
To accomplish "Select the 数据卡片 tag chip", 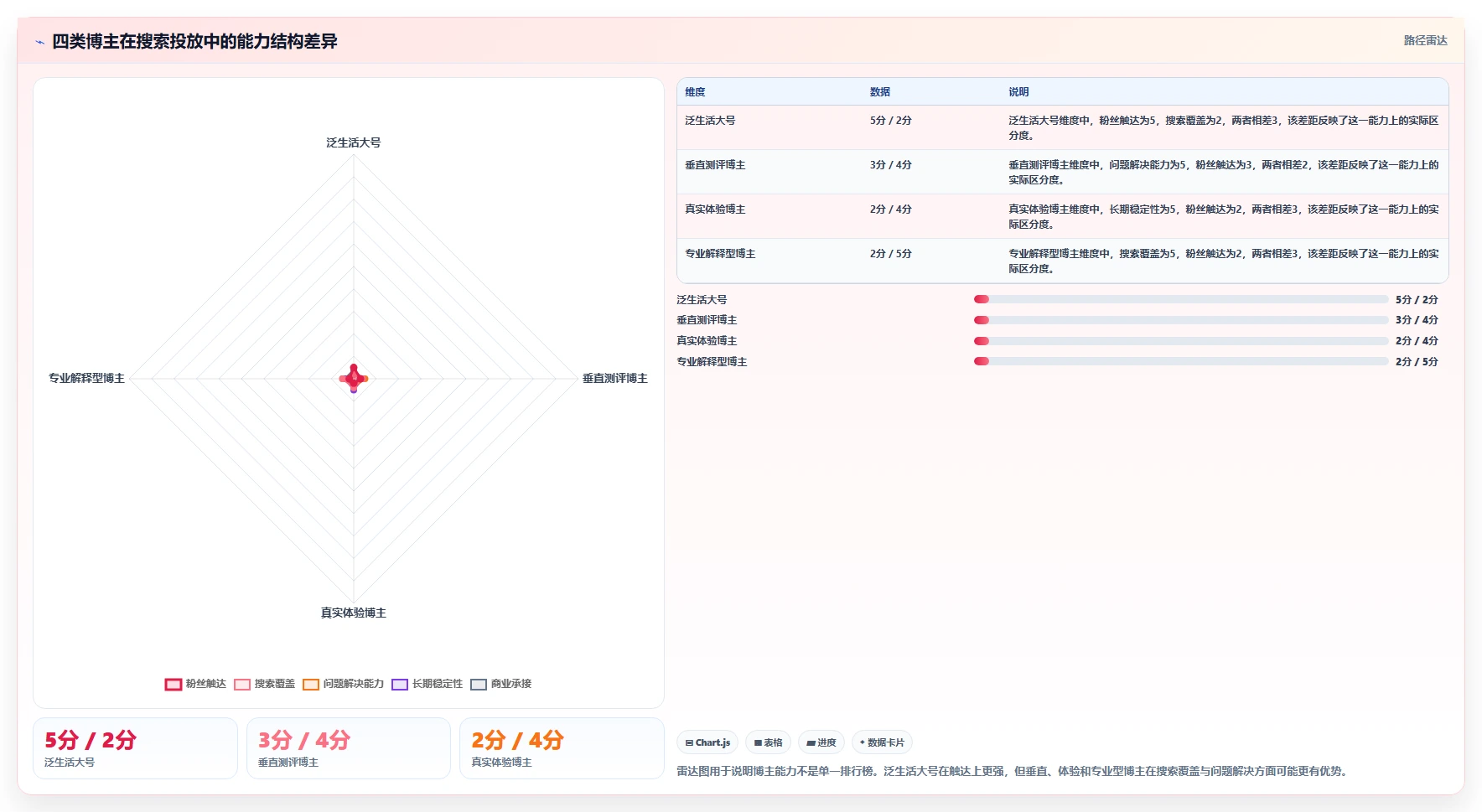I will [x=882, y=742].
